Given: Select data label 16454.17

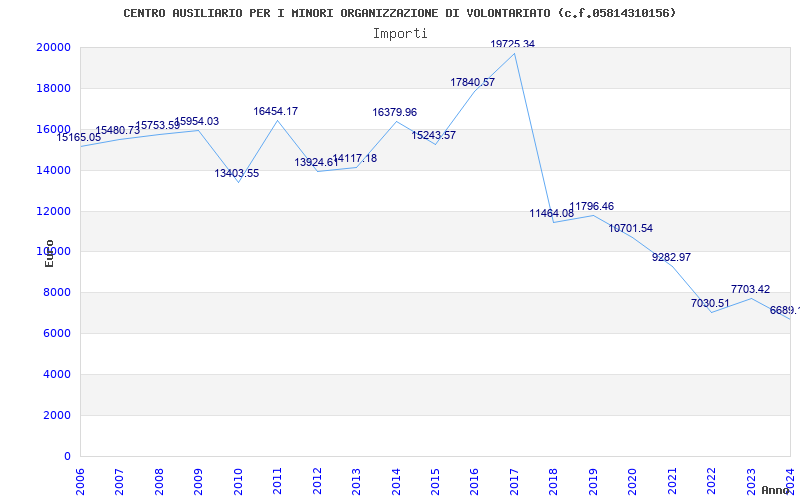Looking at the screenshot, I should pos(276,111).
